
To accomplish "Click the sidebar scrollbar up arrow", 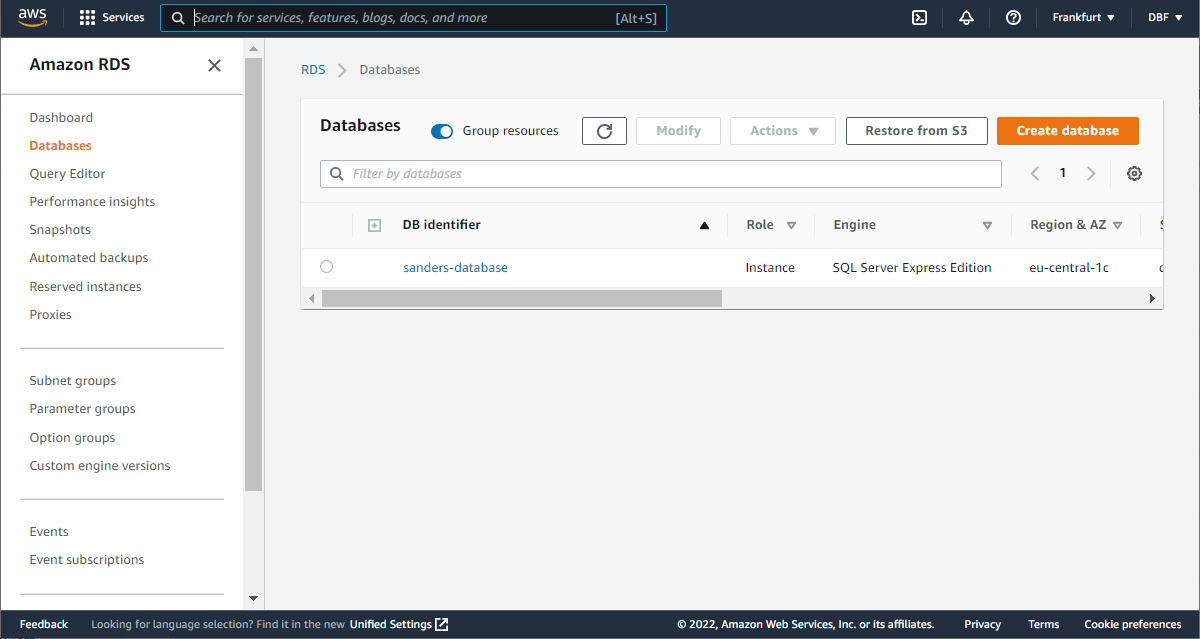I will point(253,48).
